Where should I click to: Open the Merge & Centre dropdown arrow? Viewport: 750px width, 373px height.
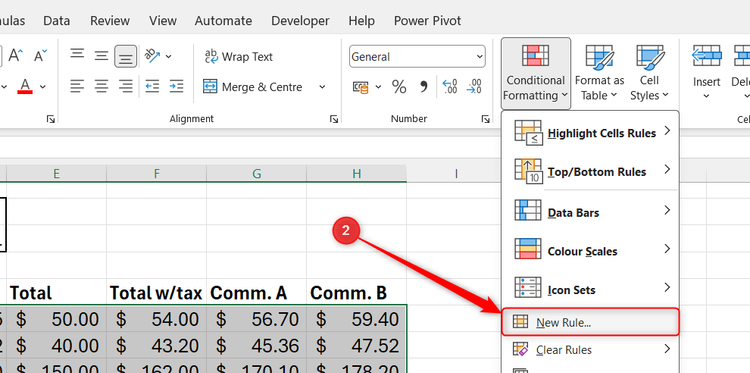tap(322, 87)
